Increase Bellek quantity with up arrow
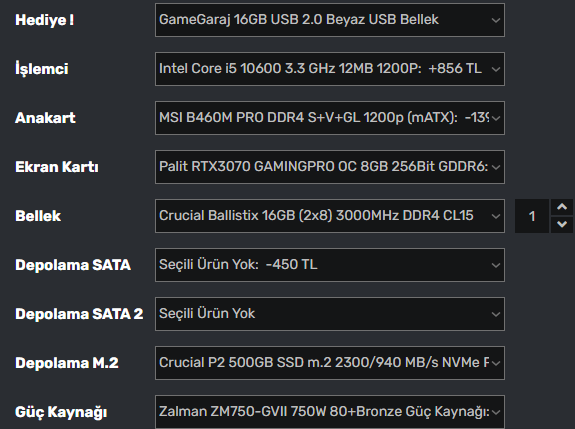575x429 pixels. click(x=562, y=208)
